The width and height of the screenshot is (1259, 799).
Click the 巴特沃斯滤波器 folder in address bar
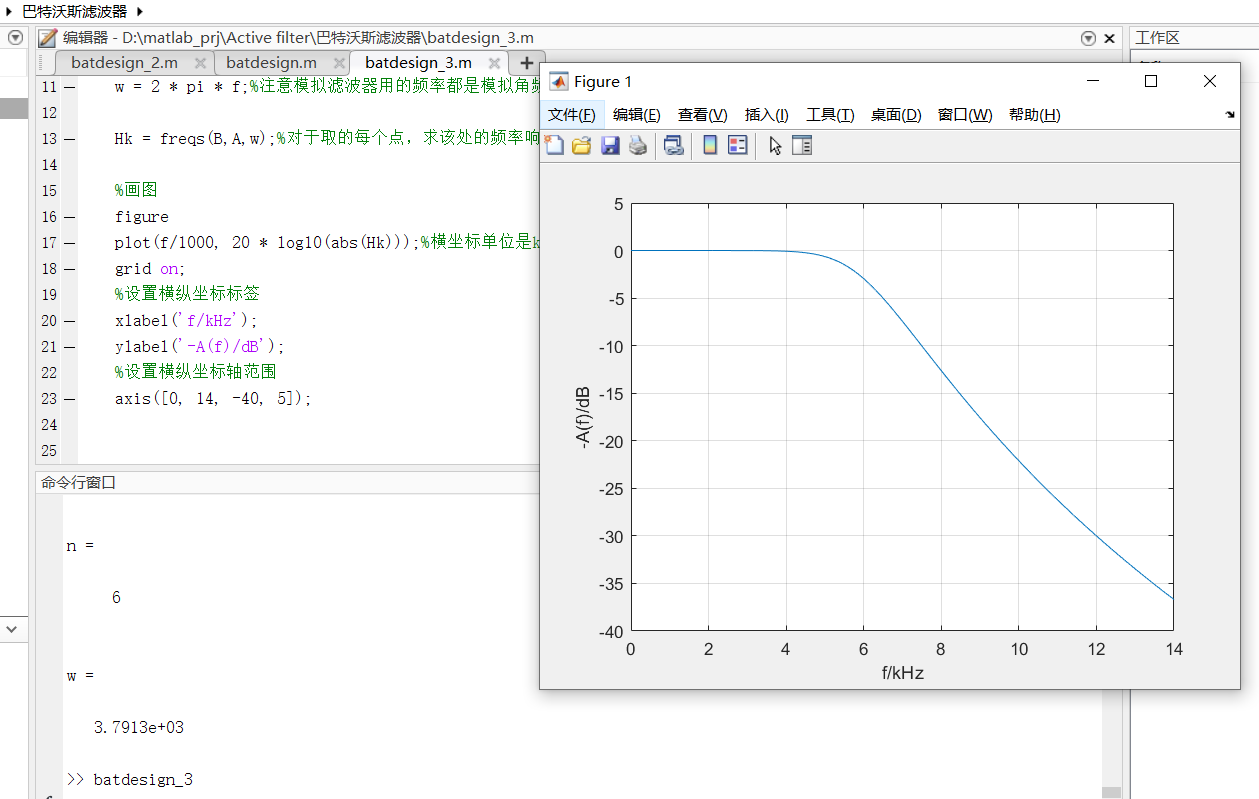click(x=75, y=11)
